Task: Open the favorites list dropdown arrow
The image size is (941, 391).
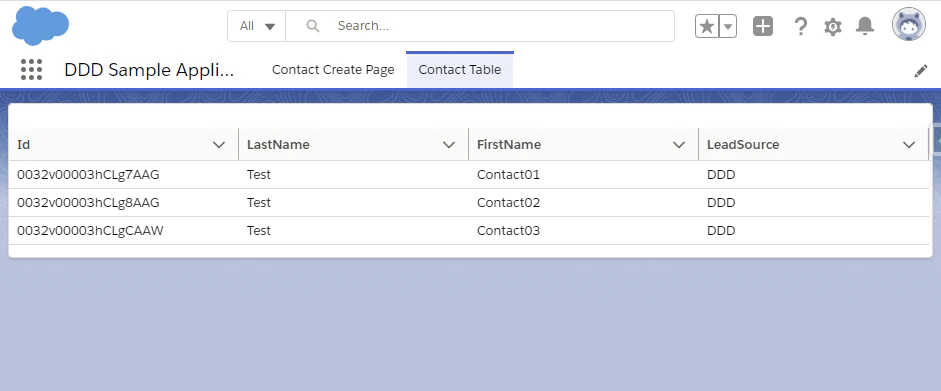Action: tap(728, 26)
